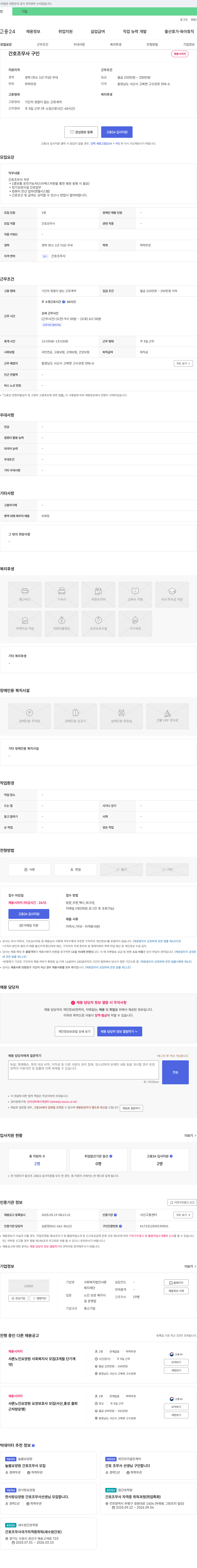This screenshot has width=197, height=1568.
Task: Click the 이메일 지원 button
Action: 29,925
